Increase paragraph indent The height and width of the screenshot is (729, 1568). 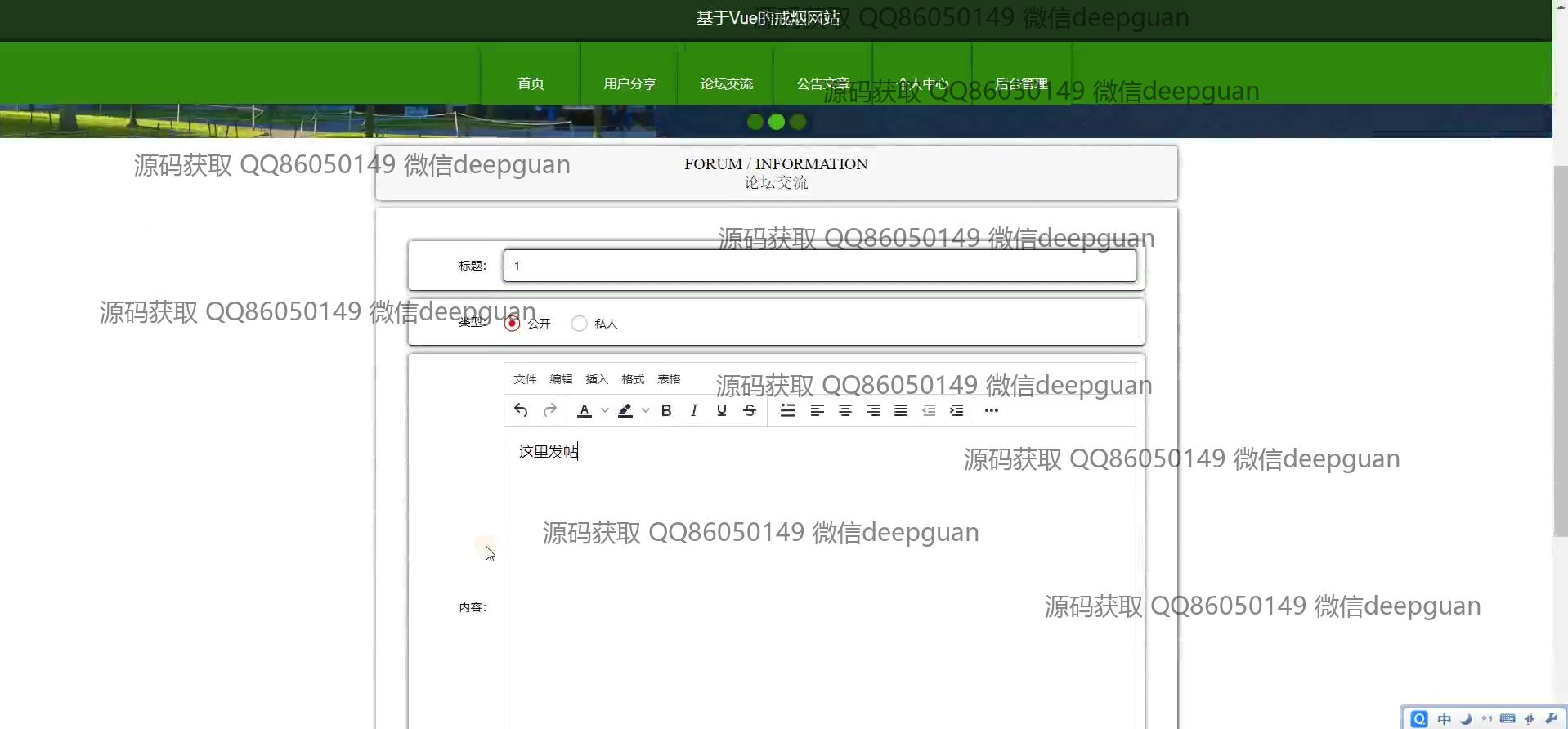[x=956, y=410]
